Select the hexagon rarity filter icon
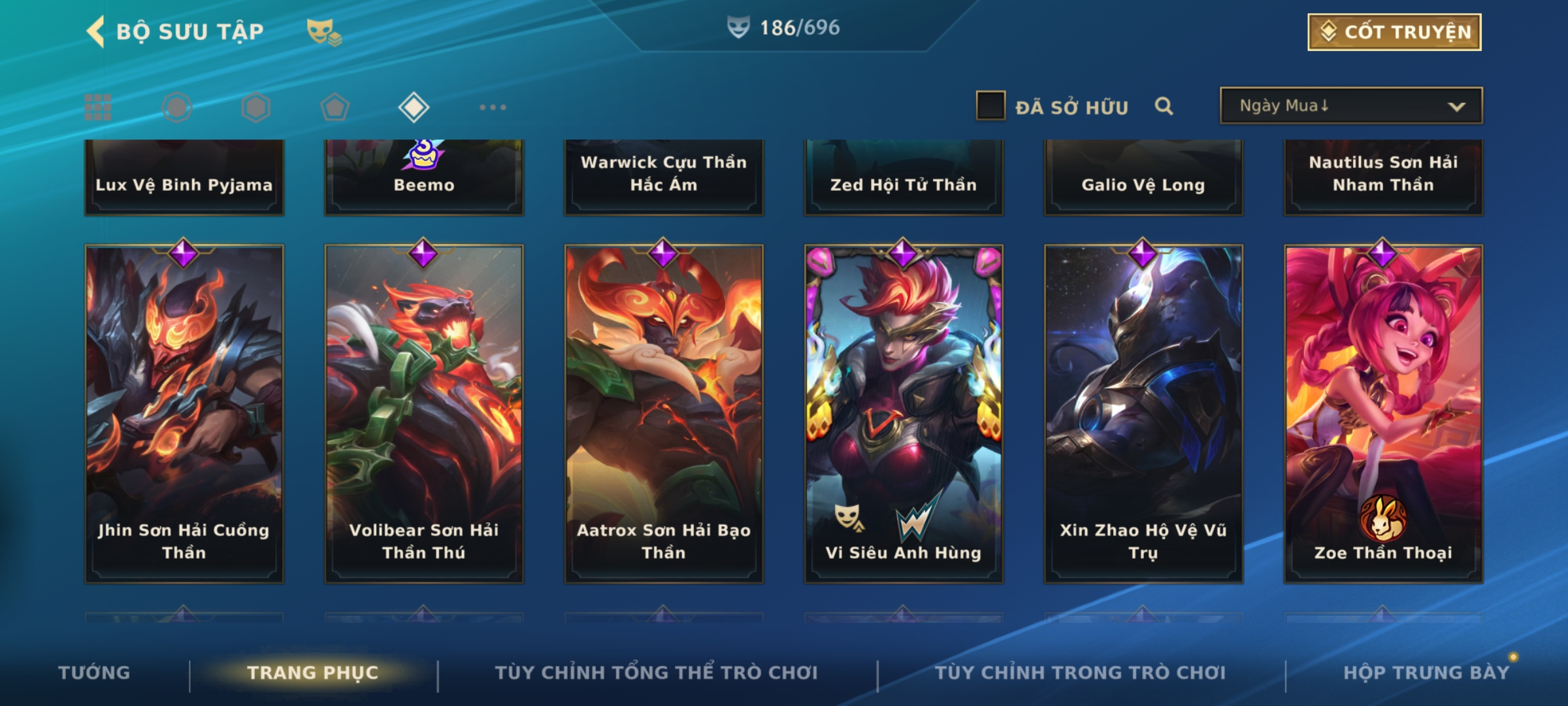Image resolution: width=1568 pixels, height=706 pixels. coord(255,107)
